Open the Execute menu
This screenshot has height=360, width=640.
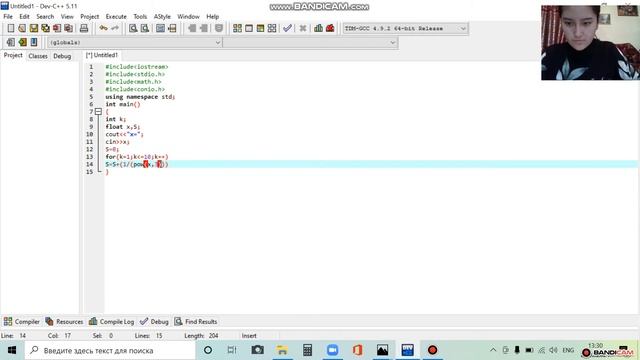coord(116,17)
